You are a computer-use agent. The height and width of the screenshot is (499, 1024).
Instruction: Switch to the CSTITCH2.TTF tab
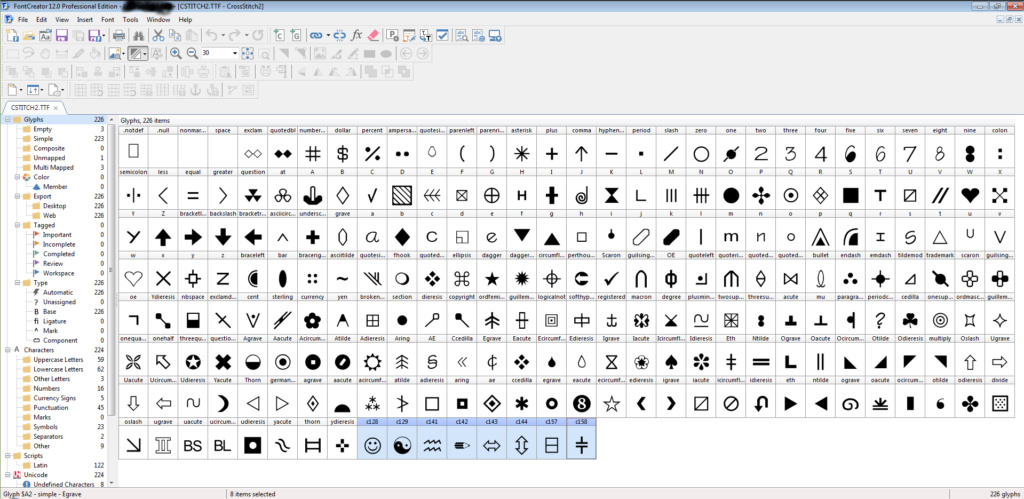click(31, 107)
